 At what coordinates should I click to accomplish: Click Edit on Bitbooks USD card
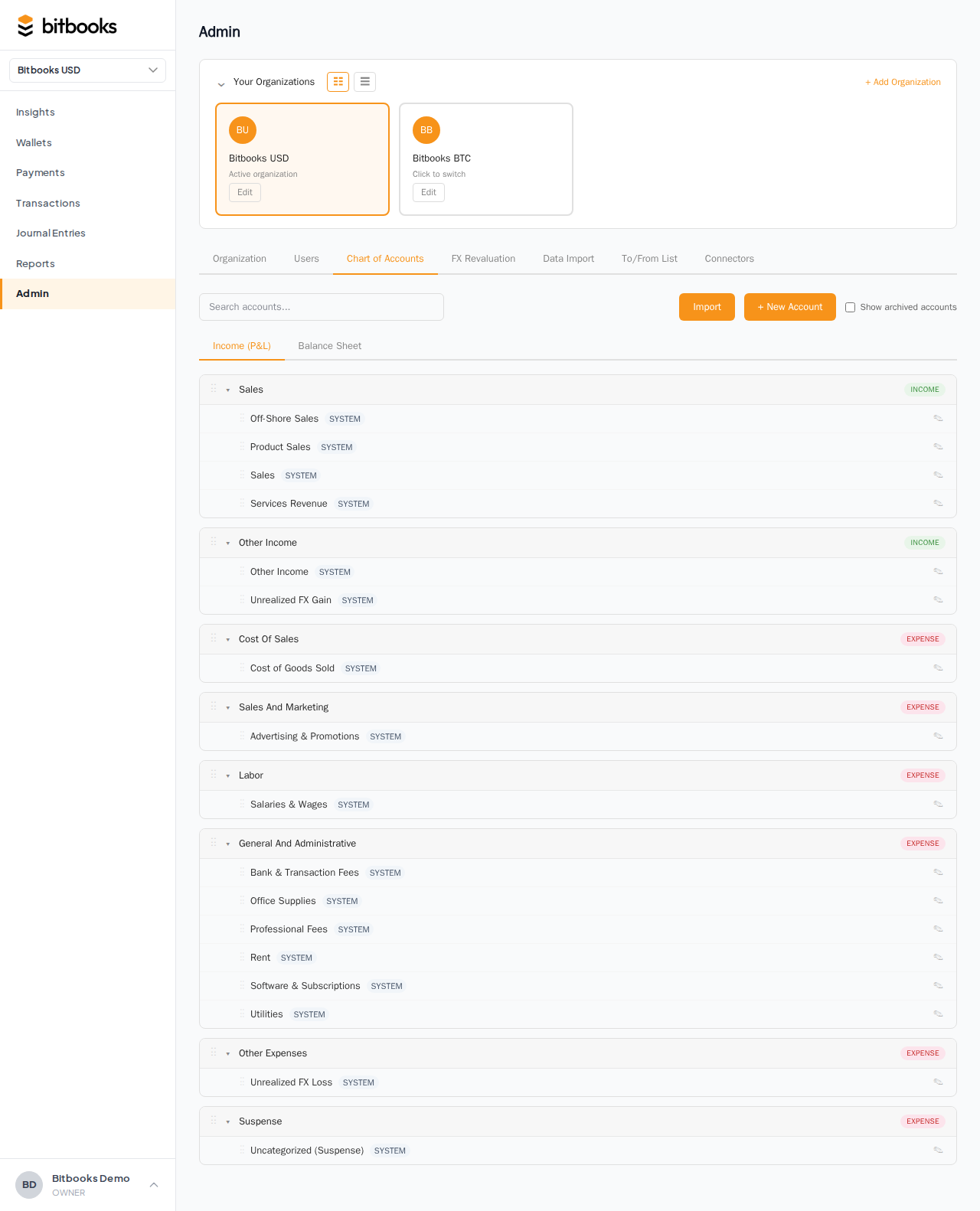(x=245, y=192)
